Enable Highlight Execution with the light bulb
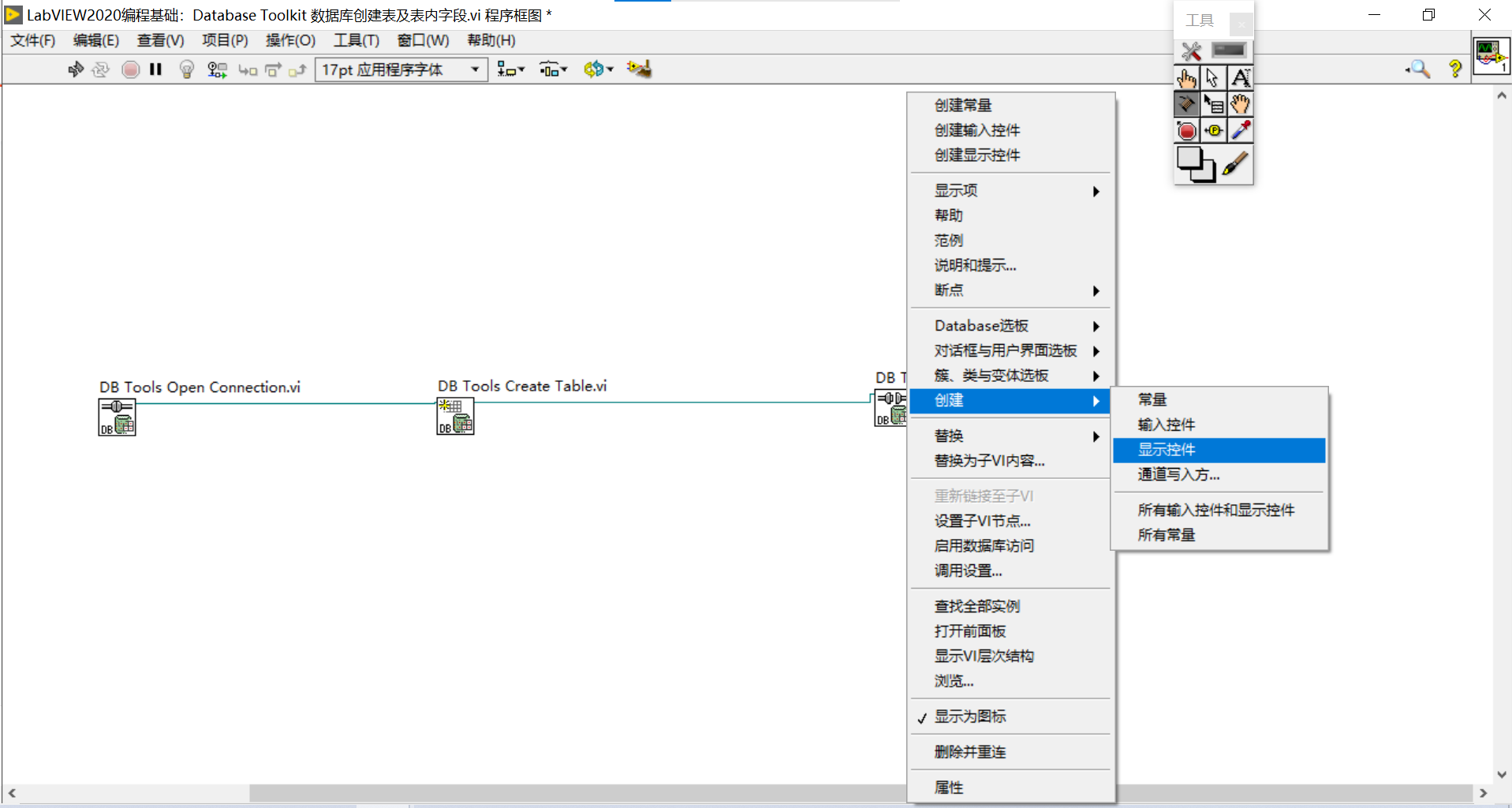This screenshot has width=1512, height=808. pyautogui.click(x=185, y=69)
